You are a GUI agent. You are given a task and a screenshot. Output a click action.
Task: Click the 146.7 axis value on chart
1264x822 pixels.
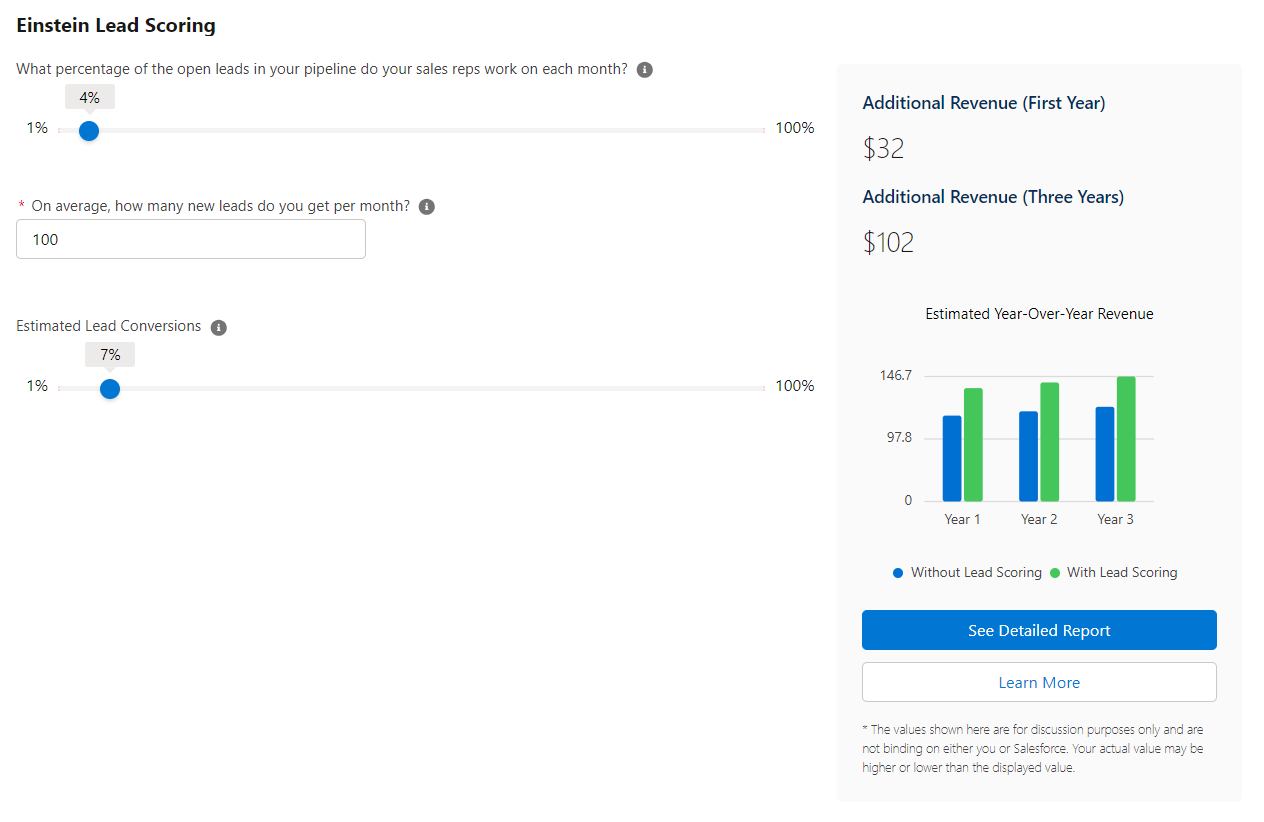[896, 376]
